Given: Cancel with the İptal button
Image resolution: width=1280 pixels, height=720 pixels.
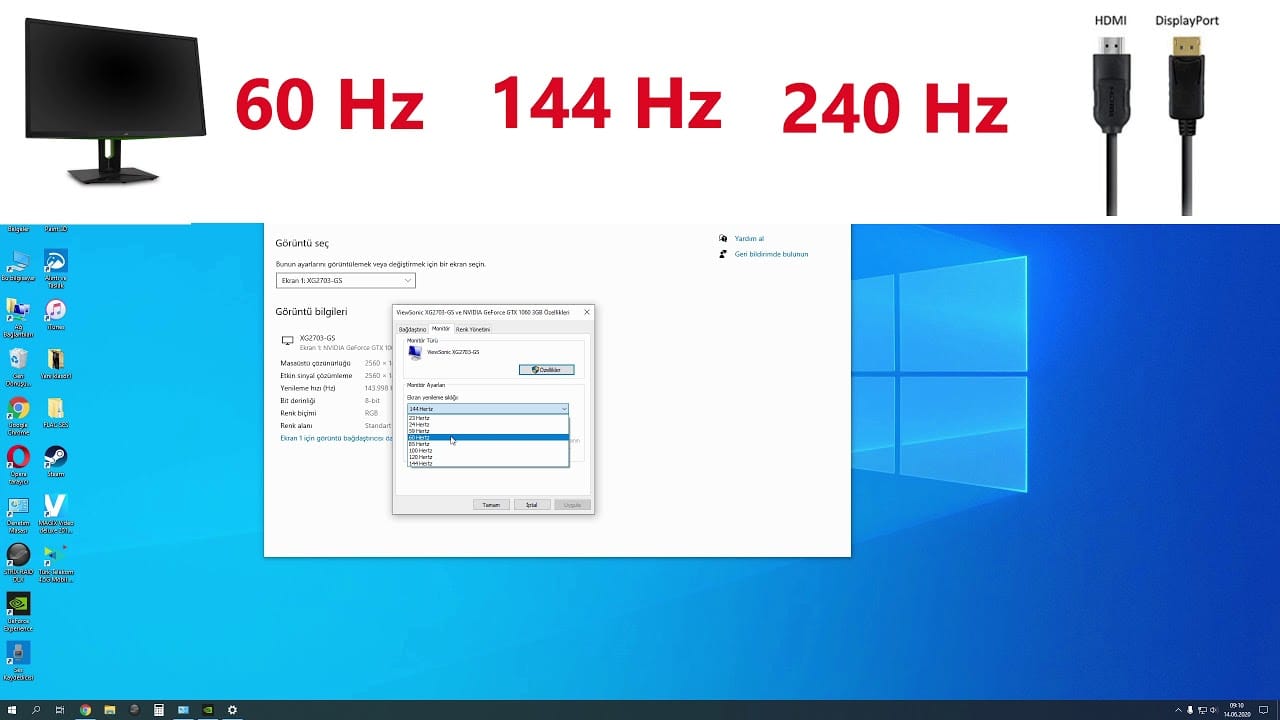Looking at the screenshot, I should point(532,505).
